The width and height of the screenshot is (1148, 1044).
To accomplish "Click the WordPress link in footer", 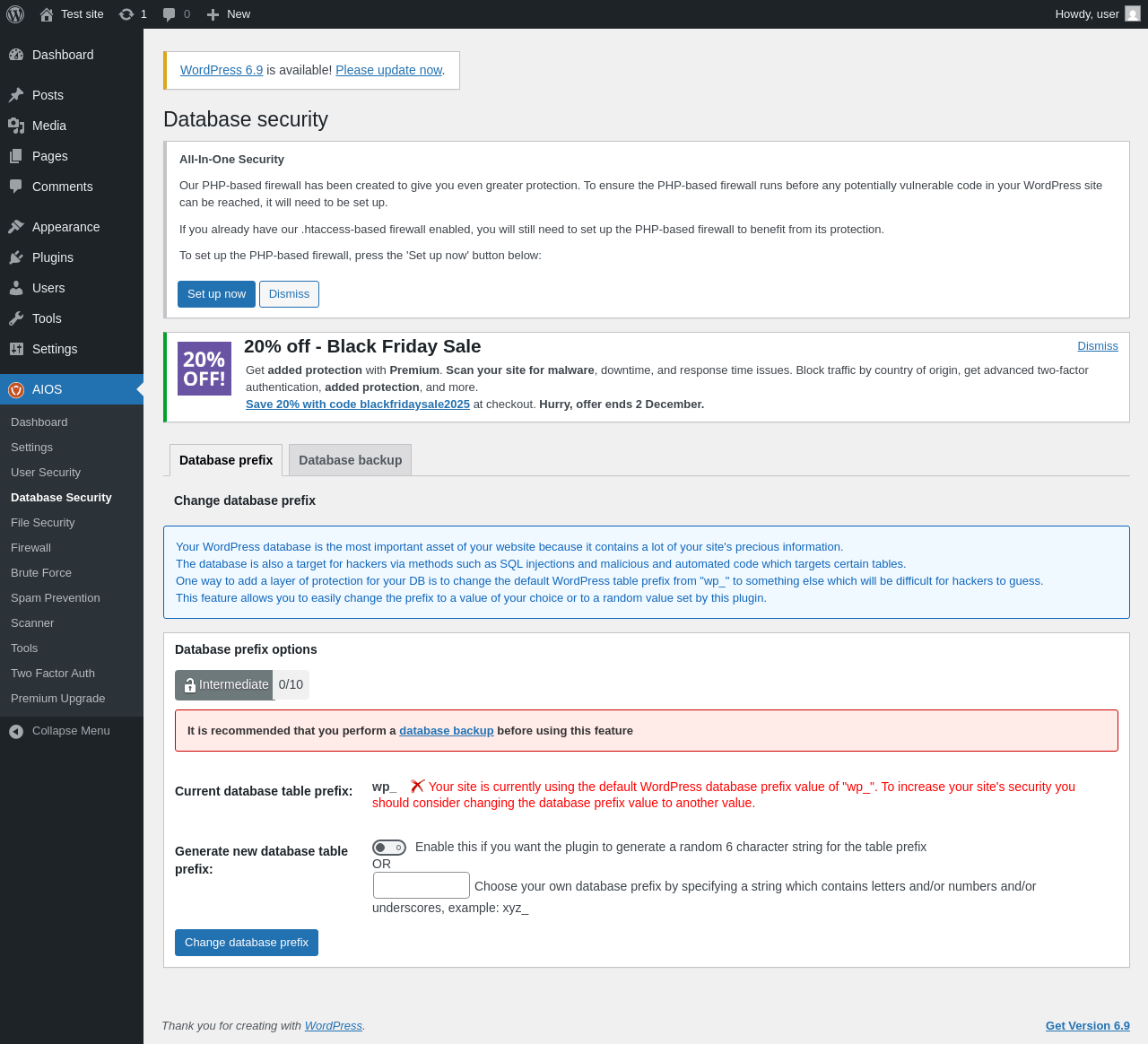I will click(x=334, y=1026).
